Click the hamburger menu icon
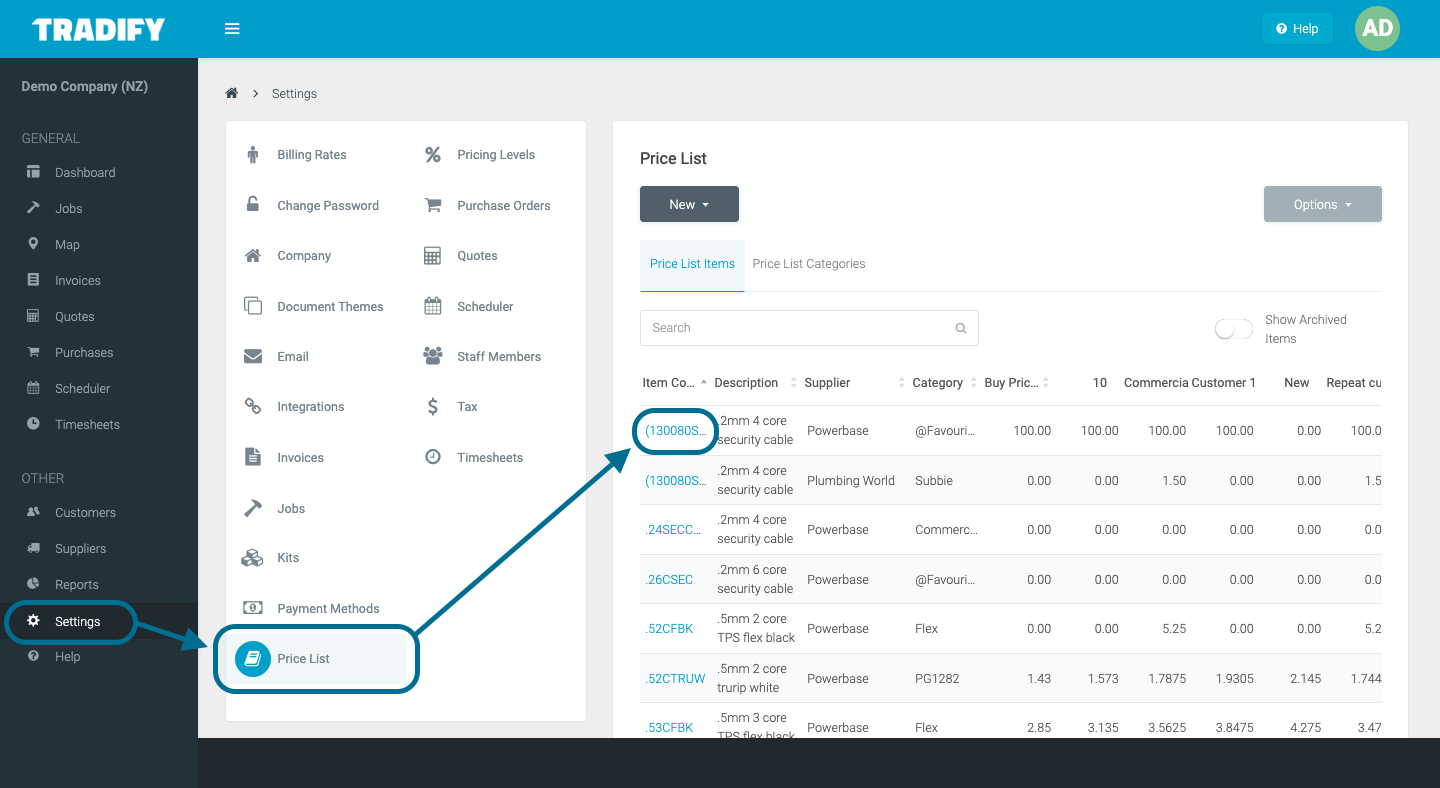 (232, 29)
